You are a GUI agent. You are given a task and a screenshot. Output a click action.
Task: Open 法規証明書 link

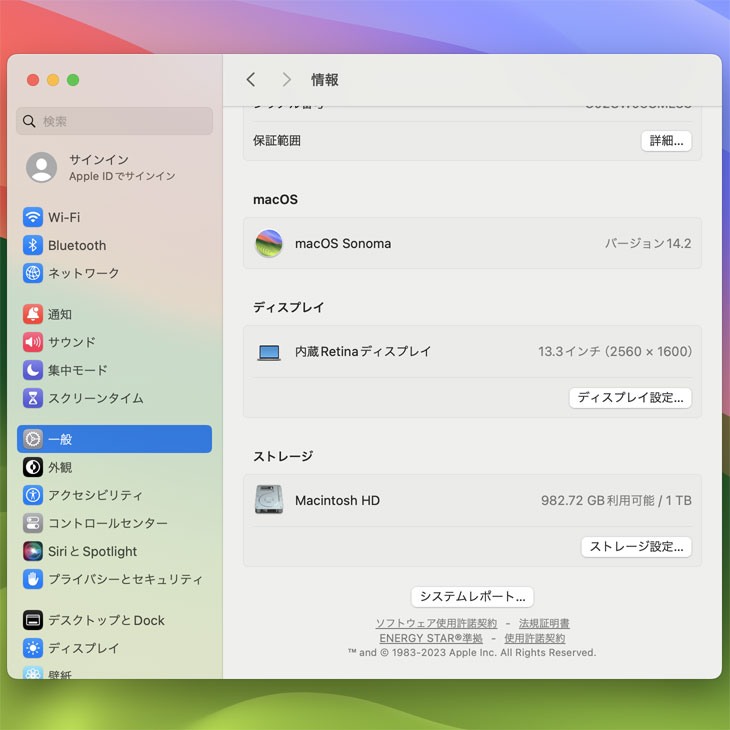coord(544,623)
